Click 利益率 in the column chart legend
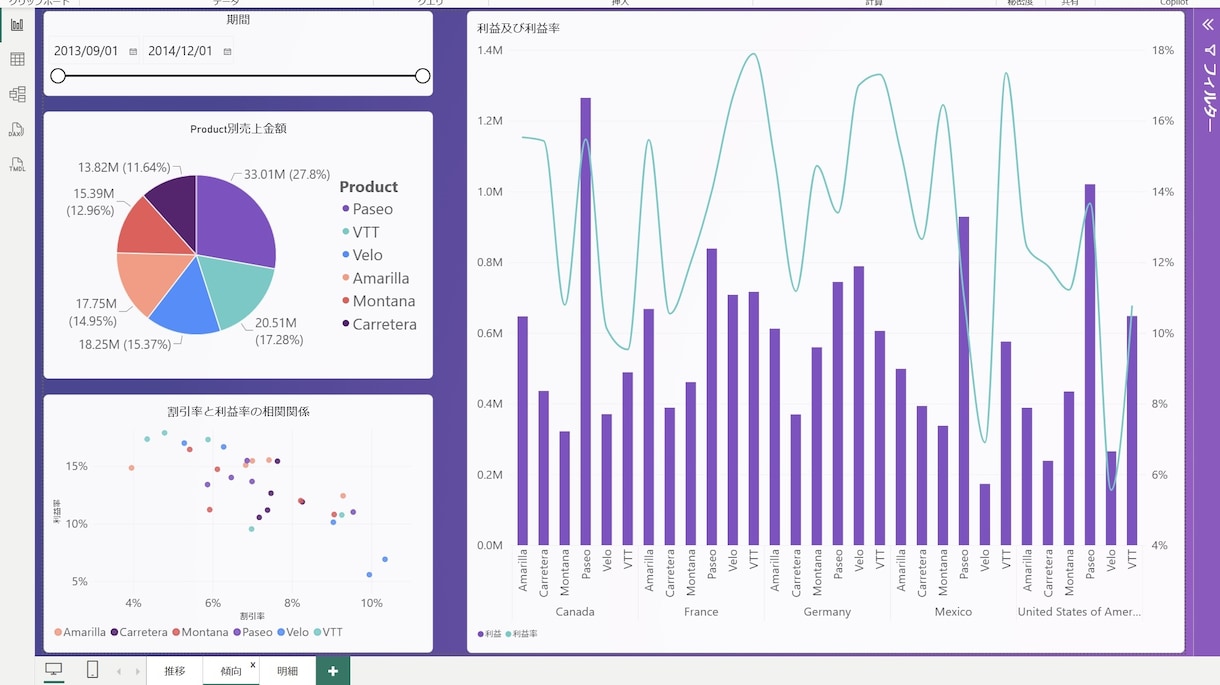 pyautogui.click(x=521, y=634)
